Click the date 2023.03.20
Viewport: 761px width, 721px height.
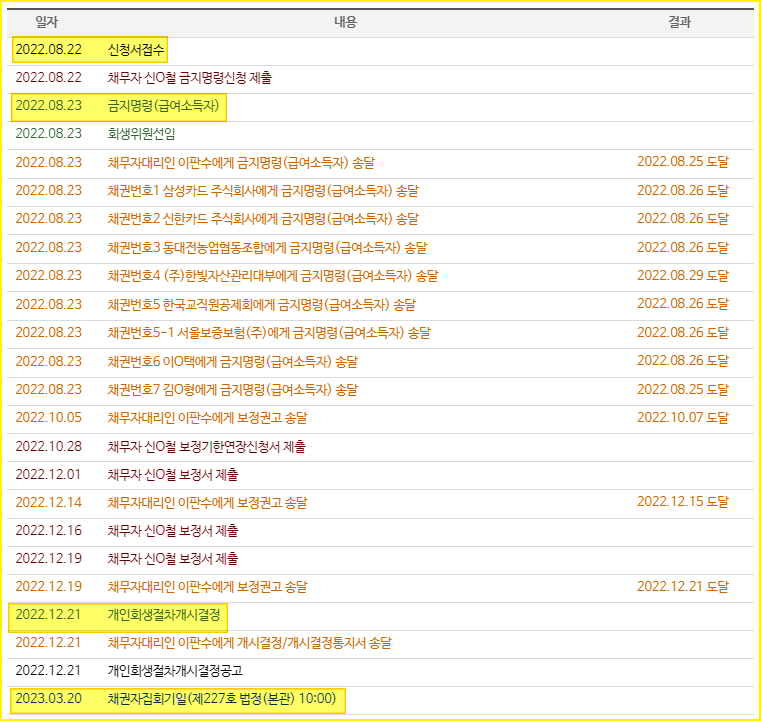pos(49,699)
